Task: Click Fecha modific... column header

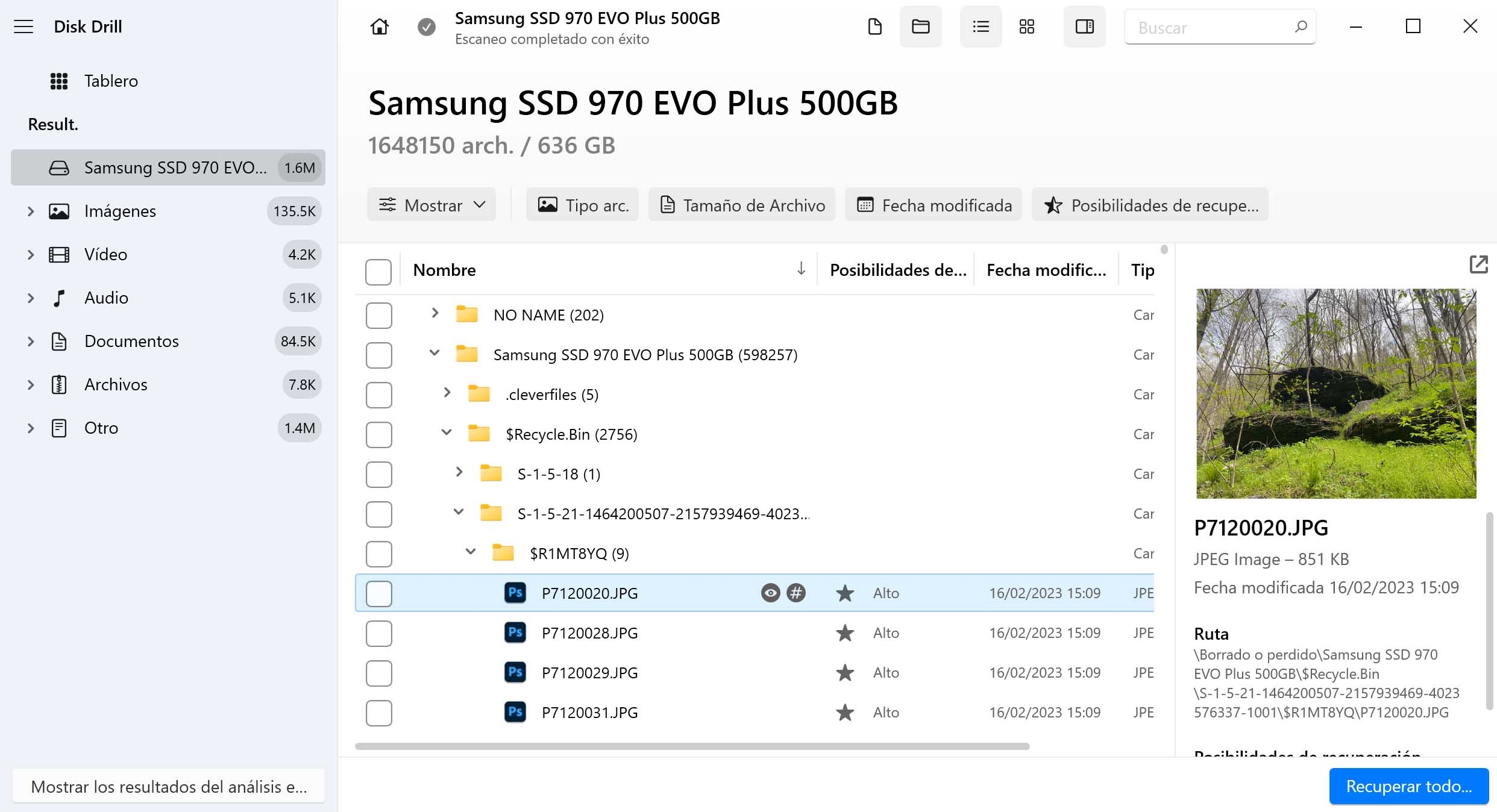Action: (x=1046, y=270)
